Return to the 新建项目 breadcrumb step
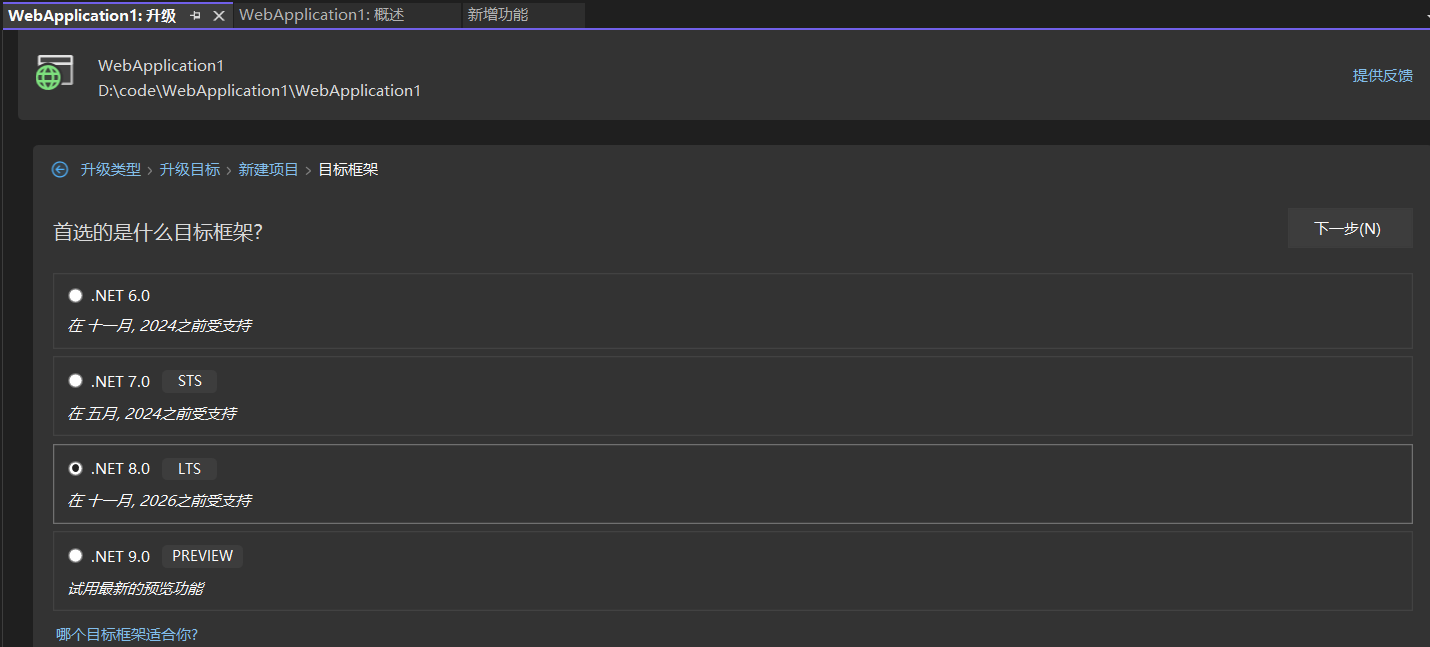1430x647 pixels. [x=268, y=170]
